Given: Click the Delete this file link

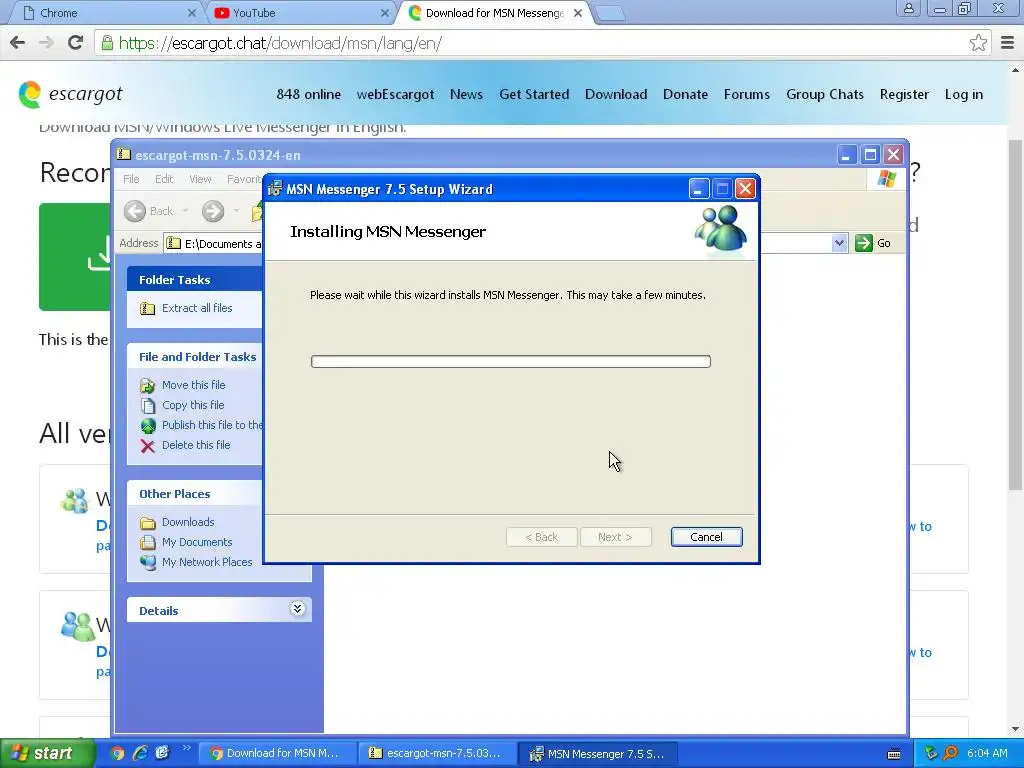Looking at the screenshot, I should [196, 445].
